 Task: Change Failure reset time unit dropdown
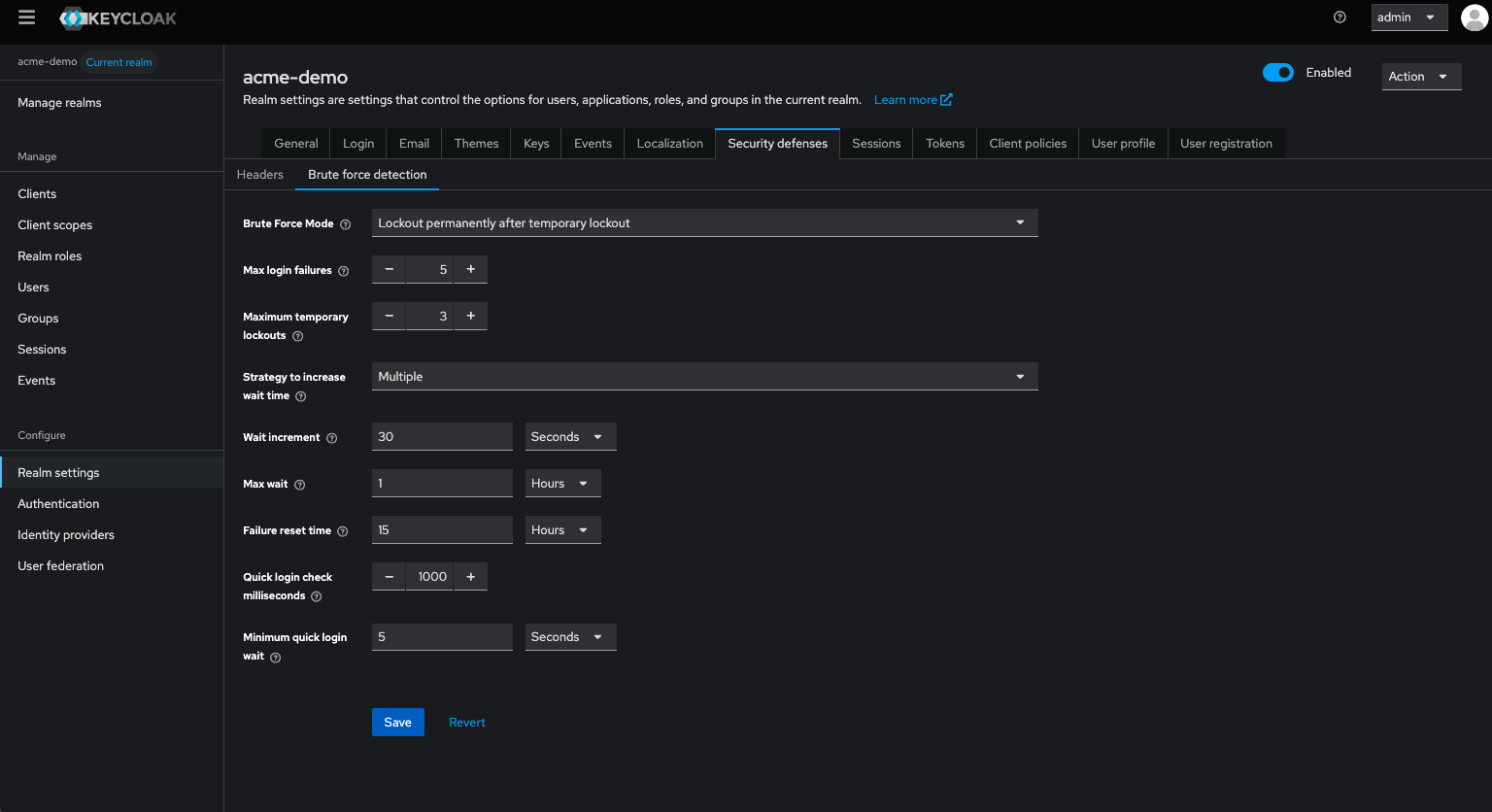click(563, 529)
